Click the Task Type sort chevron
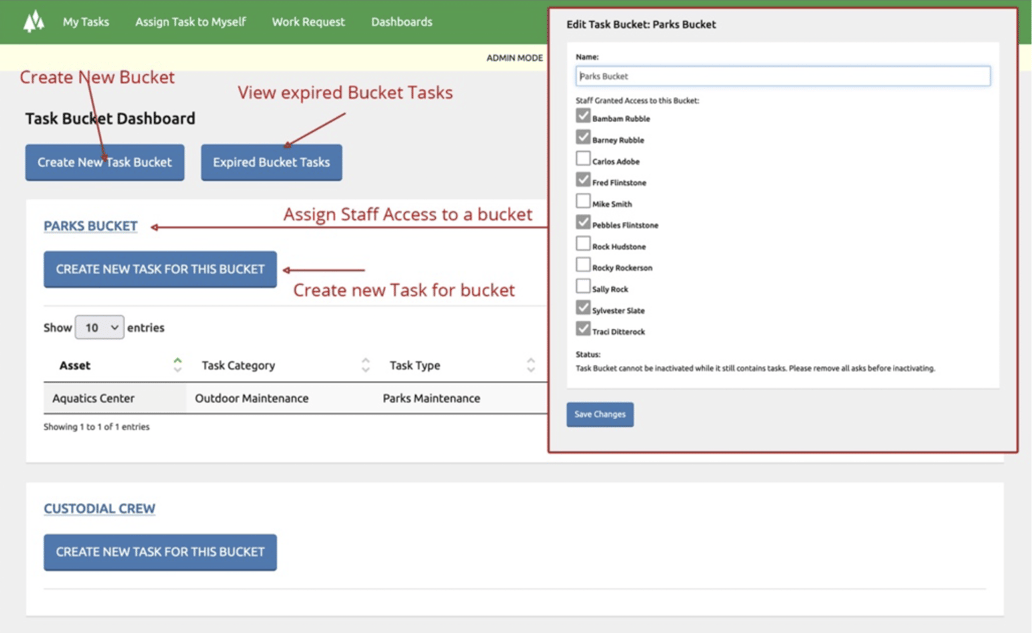Screen dimensions: 1032x633 [529, 363]
